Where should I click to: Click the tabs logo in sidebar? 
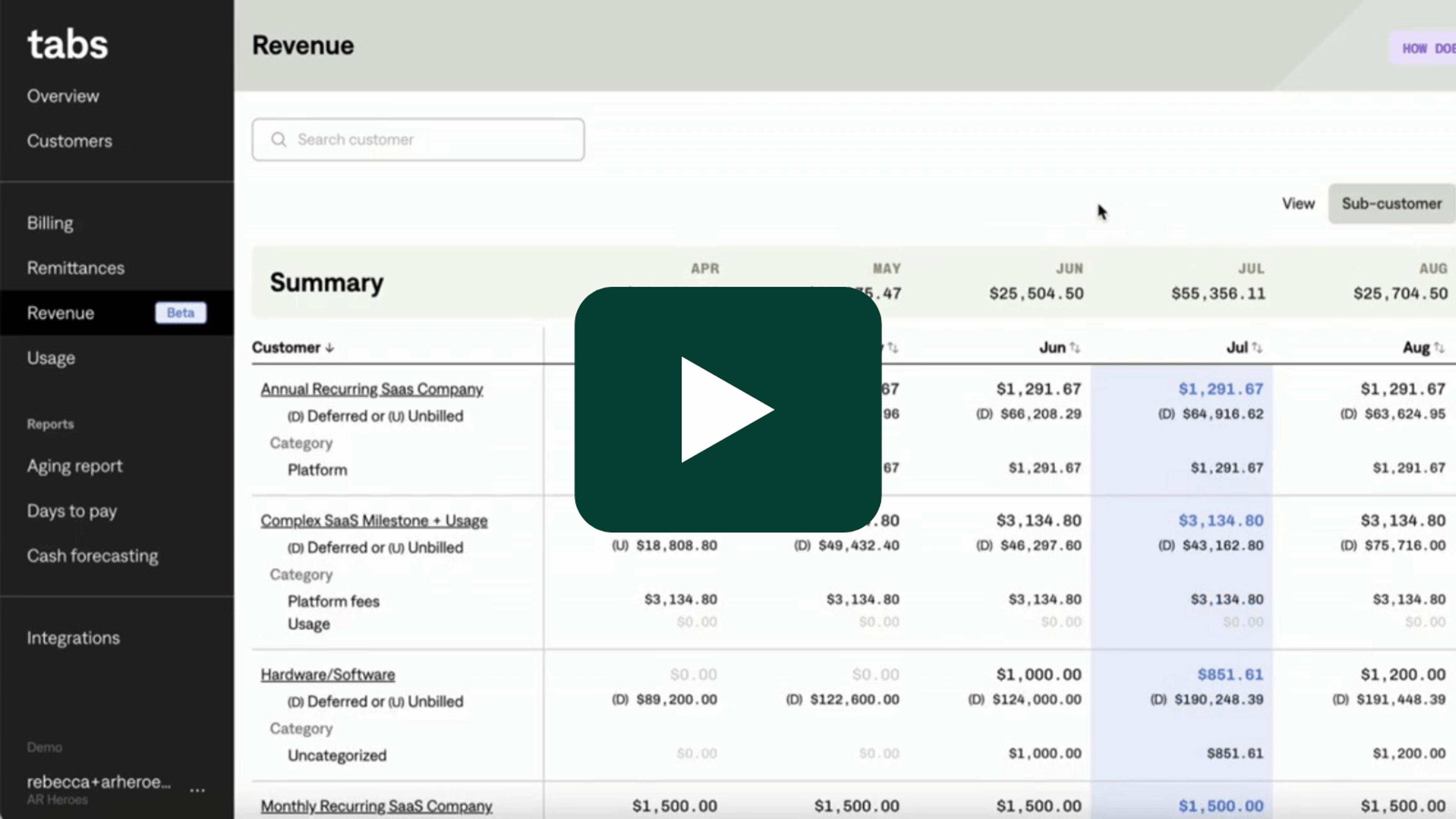click(x=67, y=45)
